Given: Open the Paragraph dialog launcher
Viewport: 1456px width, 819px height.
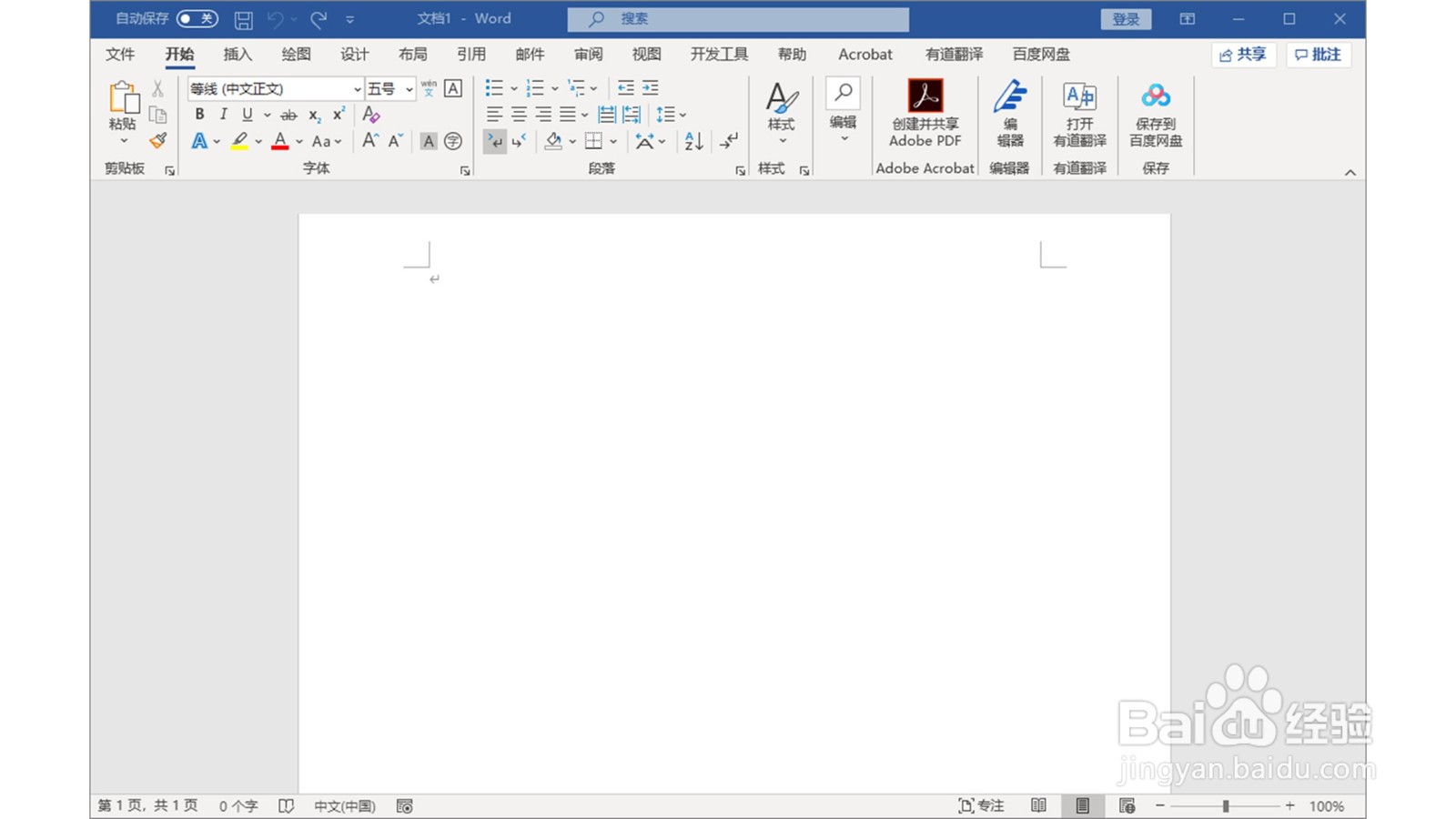Looking at the screenshot, I should click(x=740, y=170).
